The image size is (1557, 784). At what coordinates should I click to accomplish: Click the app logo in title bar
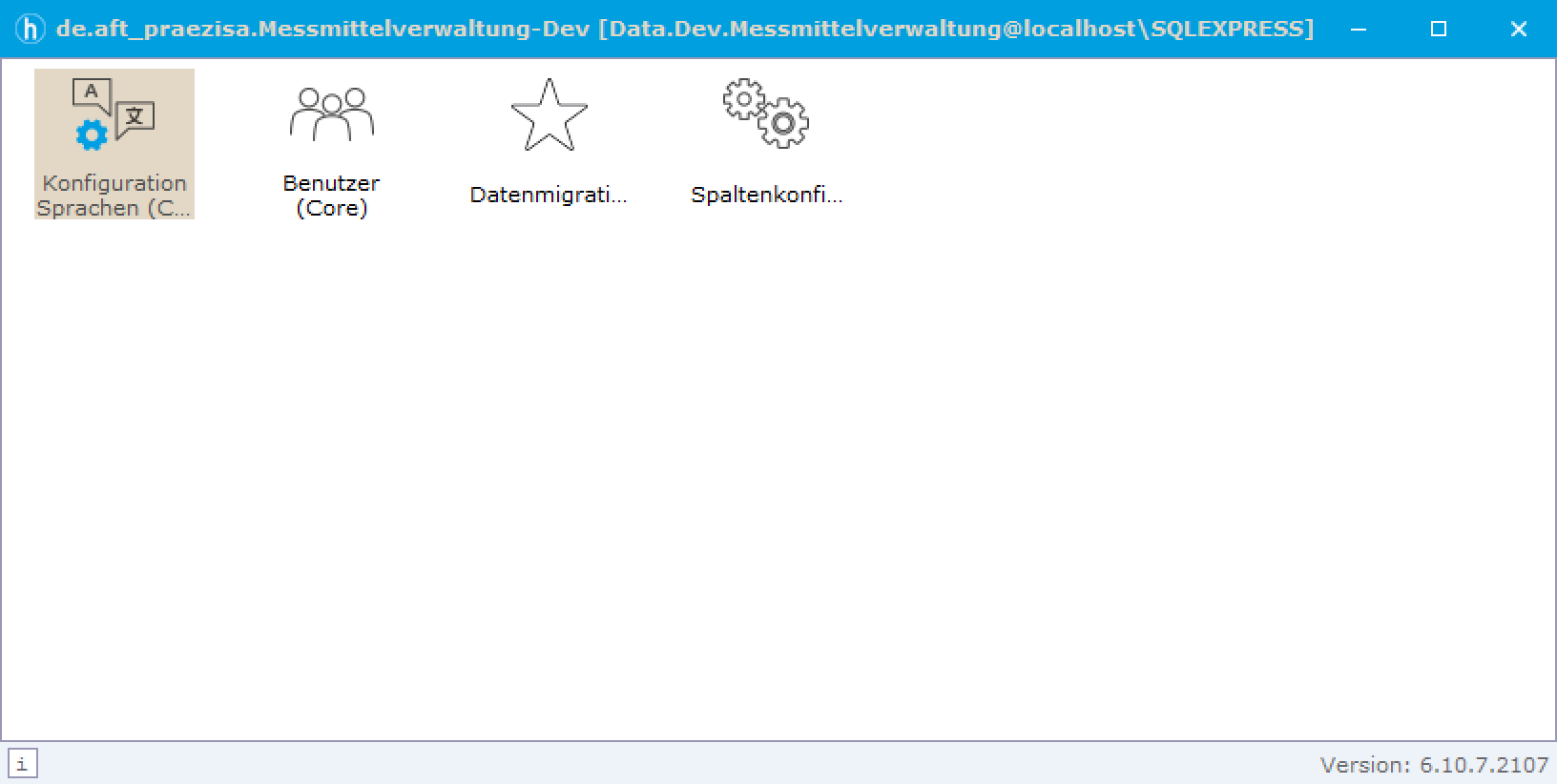[31, 29]
